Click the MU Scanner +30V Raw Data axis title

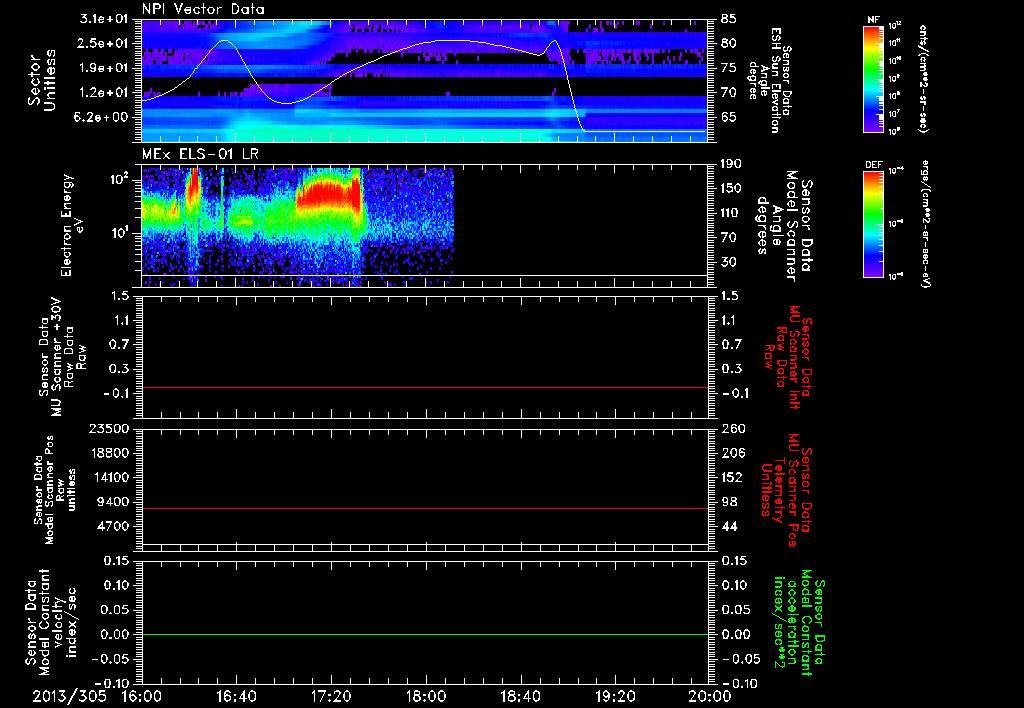62,357
